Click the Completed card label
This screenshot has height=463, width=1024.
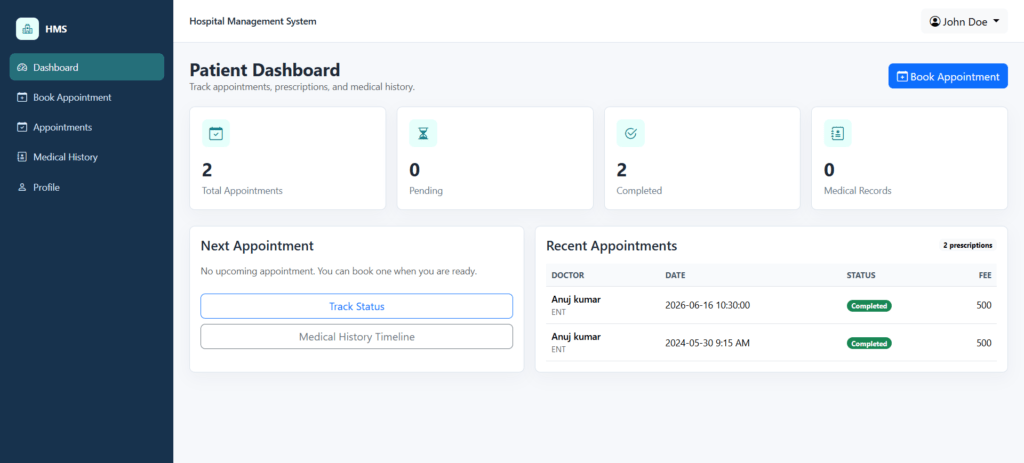(x=639, y=191)
